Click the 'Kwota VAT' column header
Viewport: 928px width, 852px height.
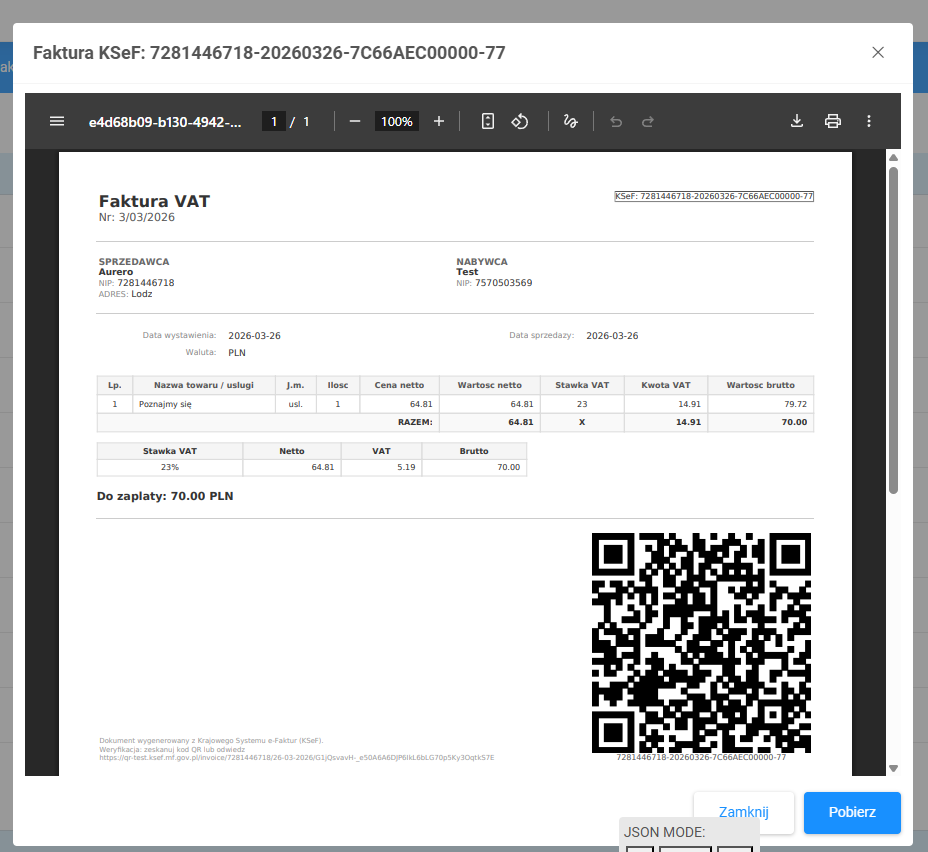(666, 385)
